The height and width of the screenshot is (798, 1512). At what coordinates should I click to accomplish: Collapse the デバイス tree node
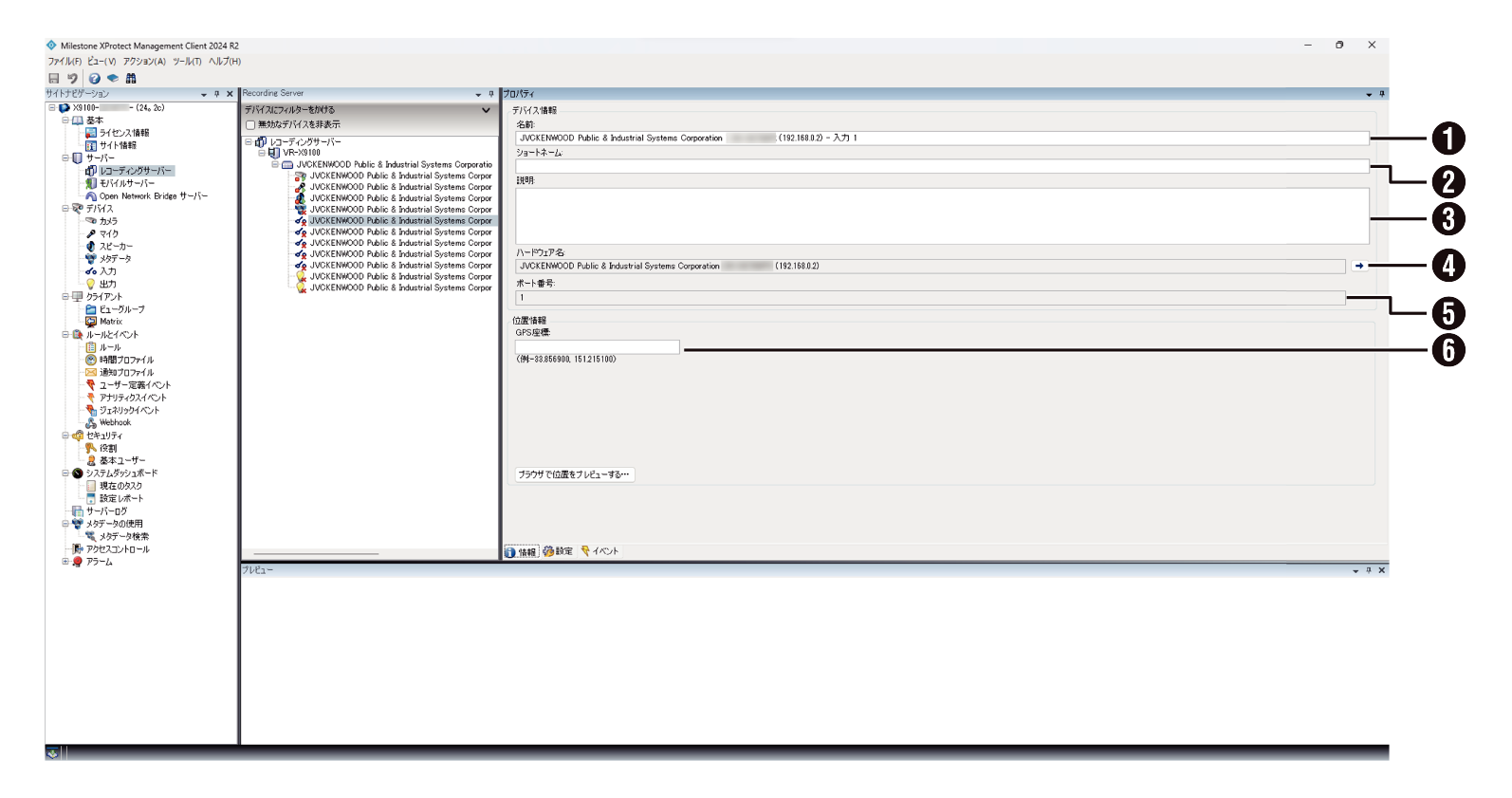click(x=65, y=208)
